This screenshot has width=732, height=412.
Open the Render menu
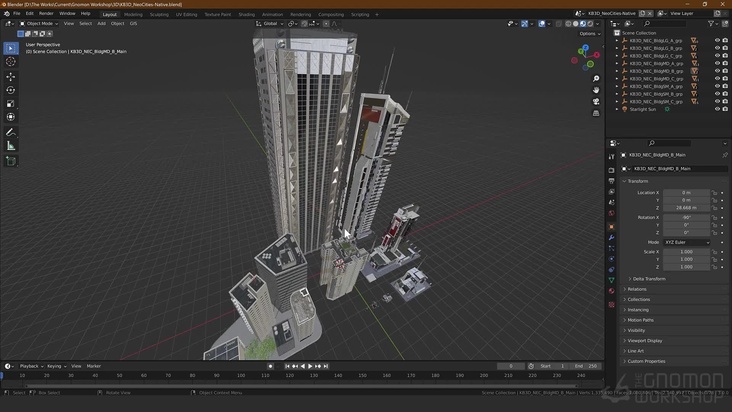tap(46, 13)
